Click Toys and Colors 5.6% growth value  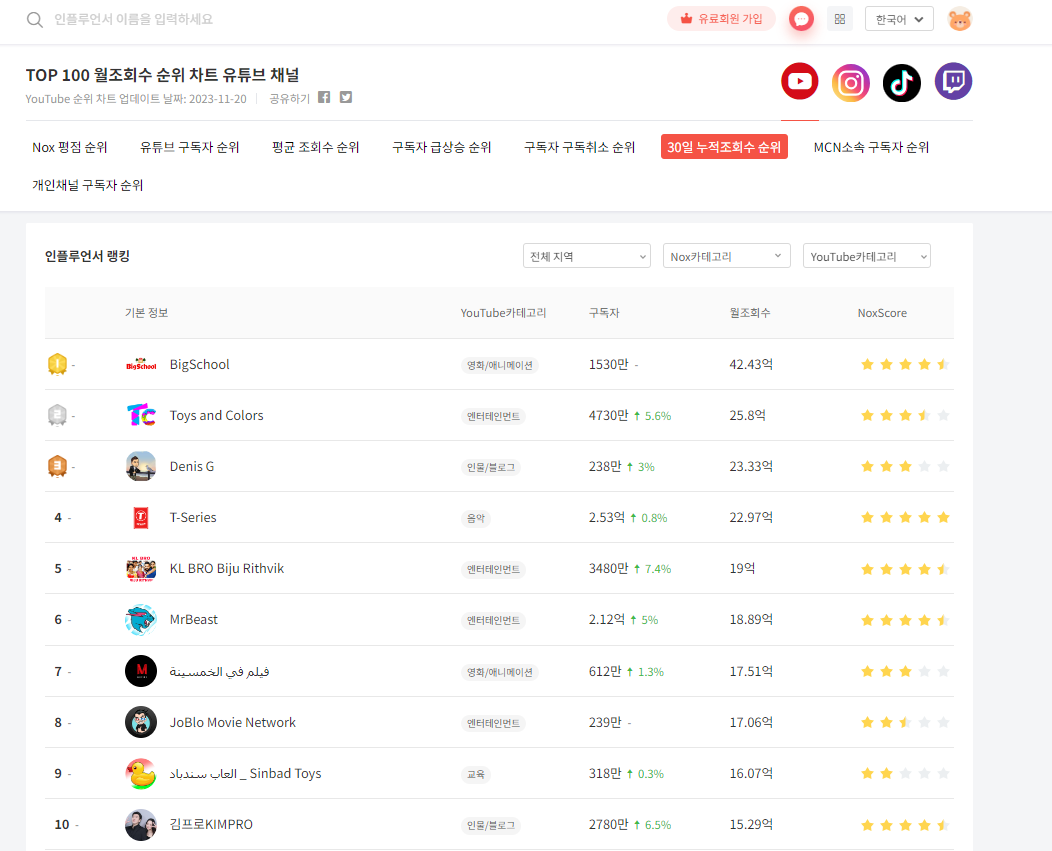[x=658, y=416]
